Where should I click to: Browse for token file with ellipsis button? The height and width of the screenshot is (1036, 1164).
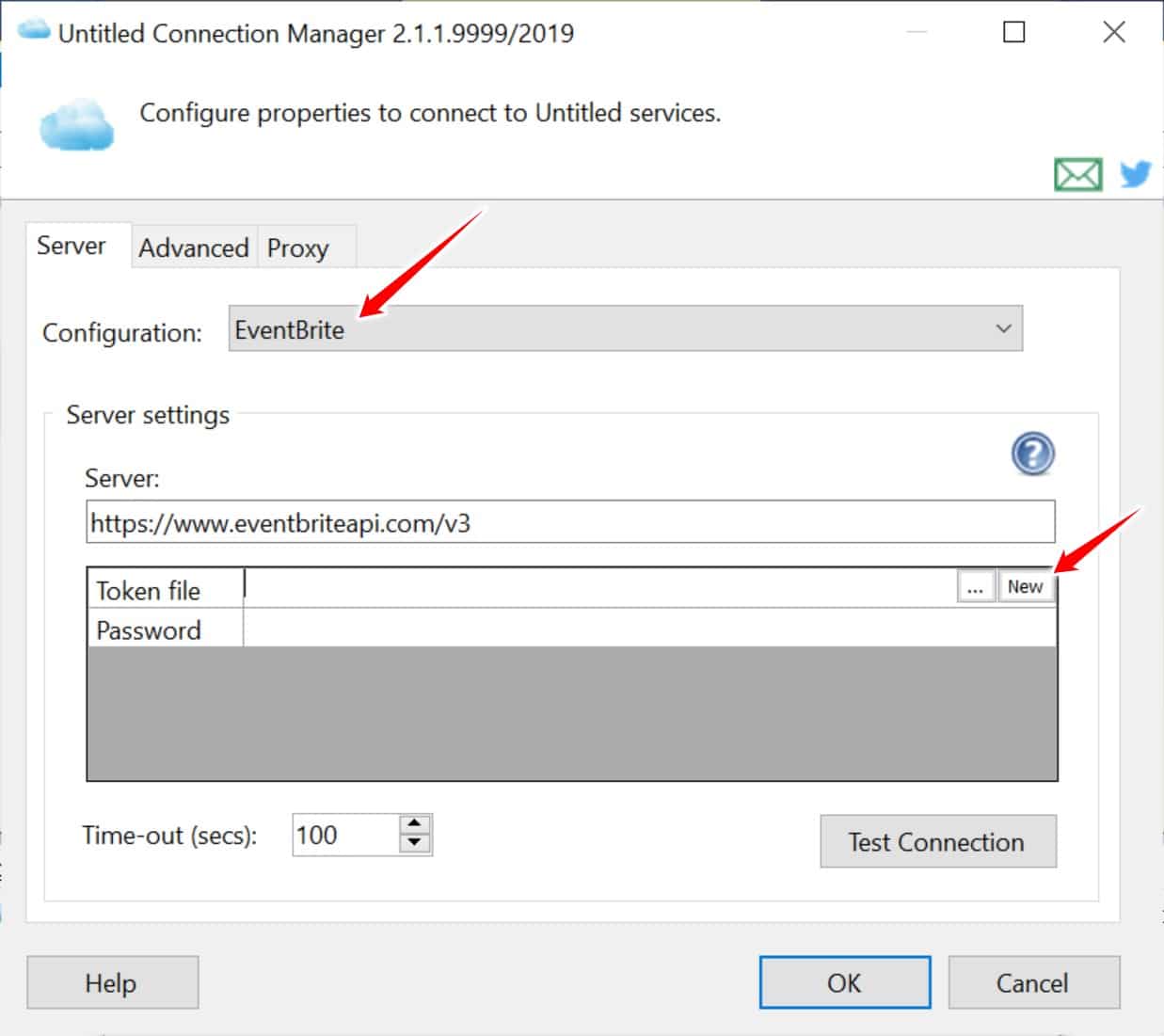pyautogui.click(x=976, y=587)
